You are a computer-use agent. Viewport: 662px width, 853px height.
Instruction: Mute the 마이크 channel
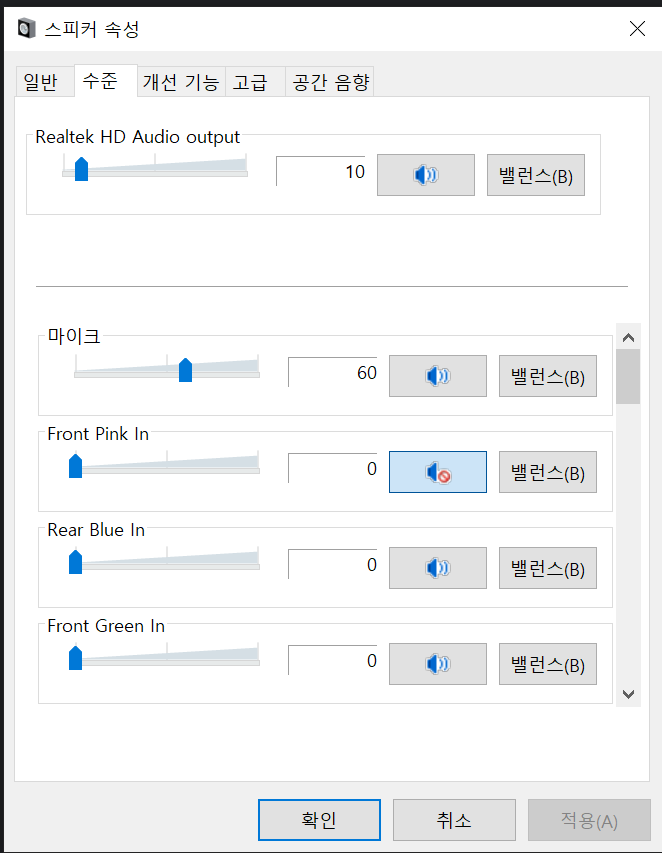(x=438, y=376)
